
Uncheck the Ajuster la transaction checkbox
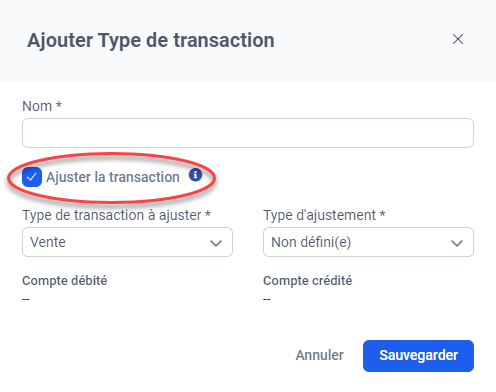pos(32,177)
